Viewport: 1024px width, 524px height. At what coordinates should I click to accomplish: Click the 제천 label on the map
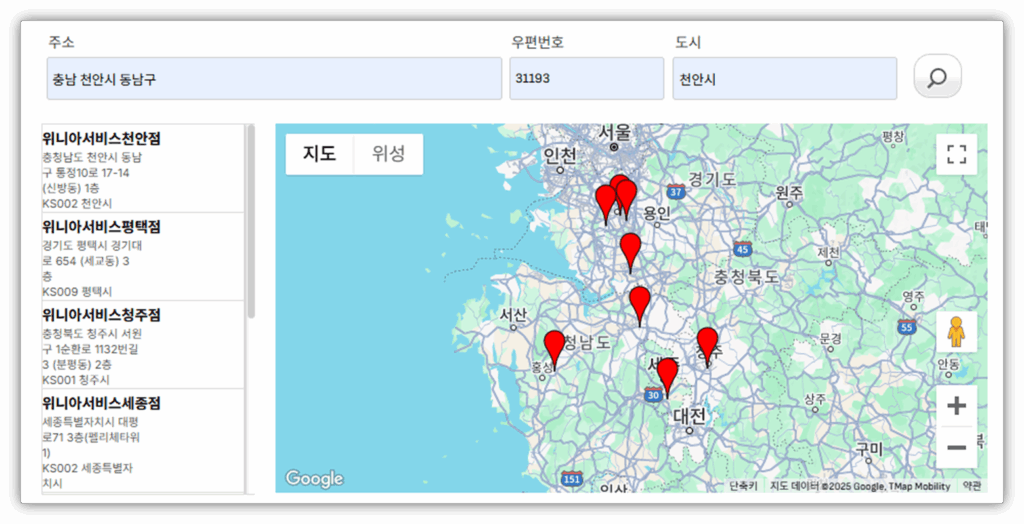coord(829,252)
